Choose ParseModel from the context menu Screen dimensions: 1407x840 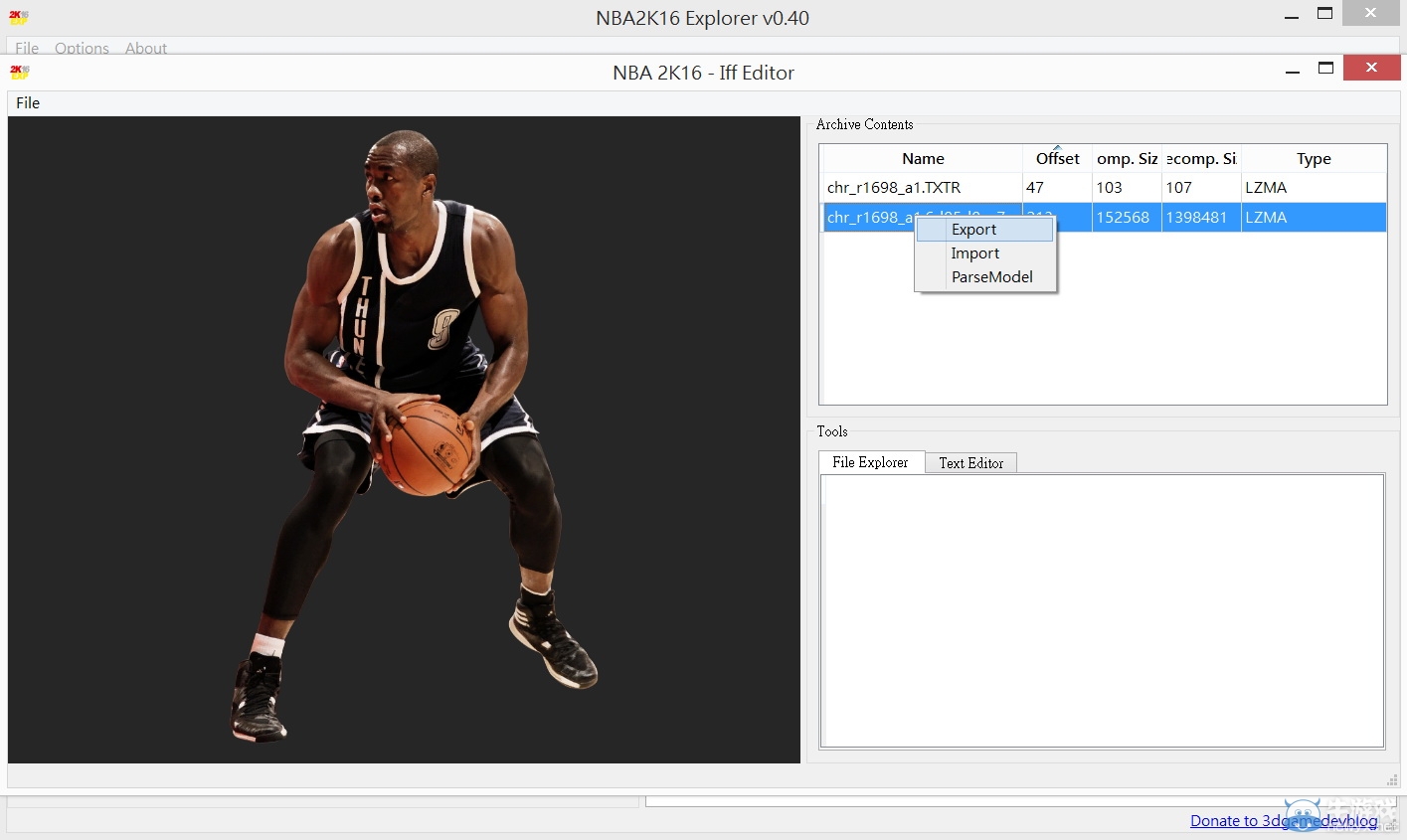click(984, 277)
